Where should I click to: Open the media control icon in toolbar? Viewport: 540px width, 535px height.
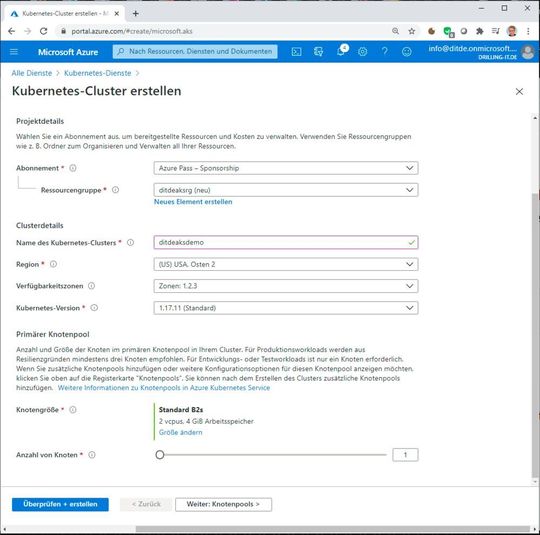(x=496, y=31)
